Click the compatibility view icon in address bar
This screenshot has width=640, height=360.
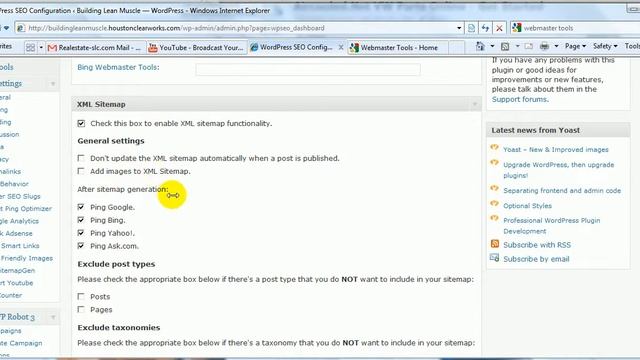pos(471,28)
